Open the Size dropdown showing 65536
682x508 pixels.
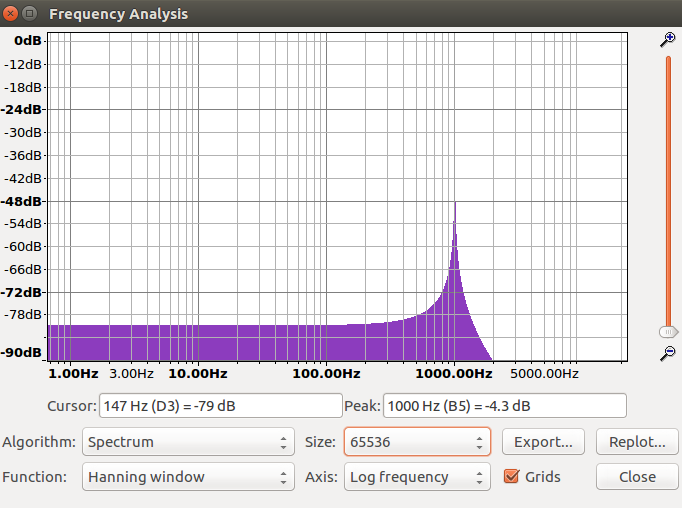[x=416, y=441]
